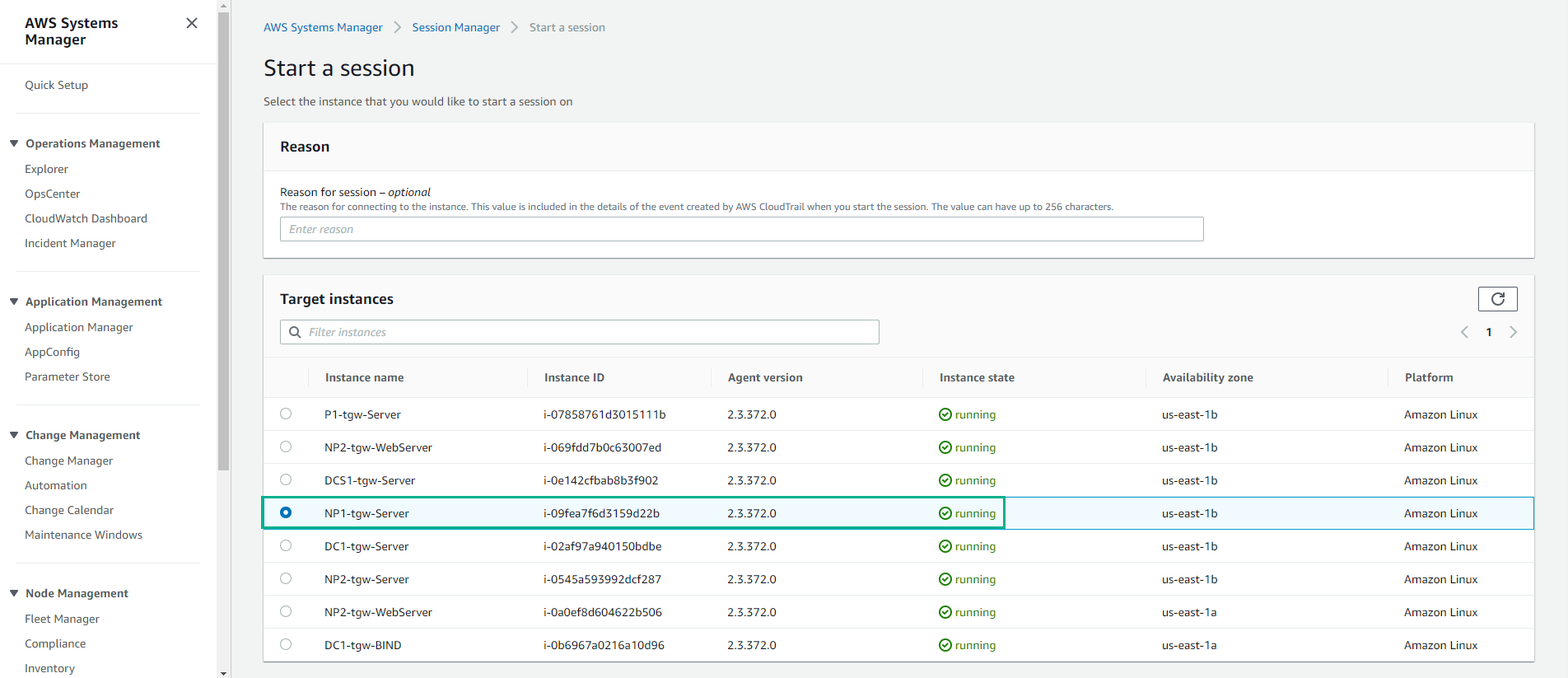Collapse the Operations Management section

14,143
